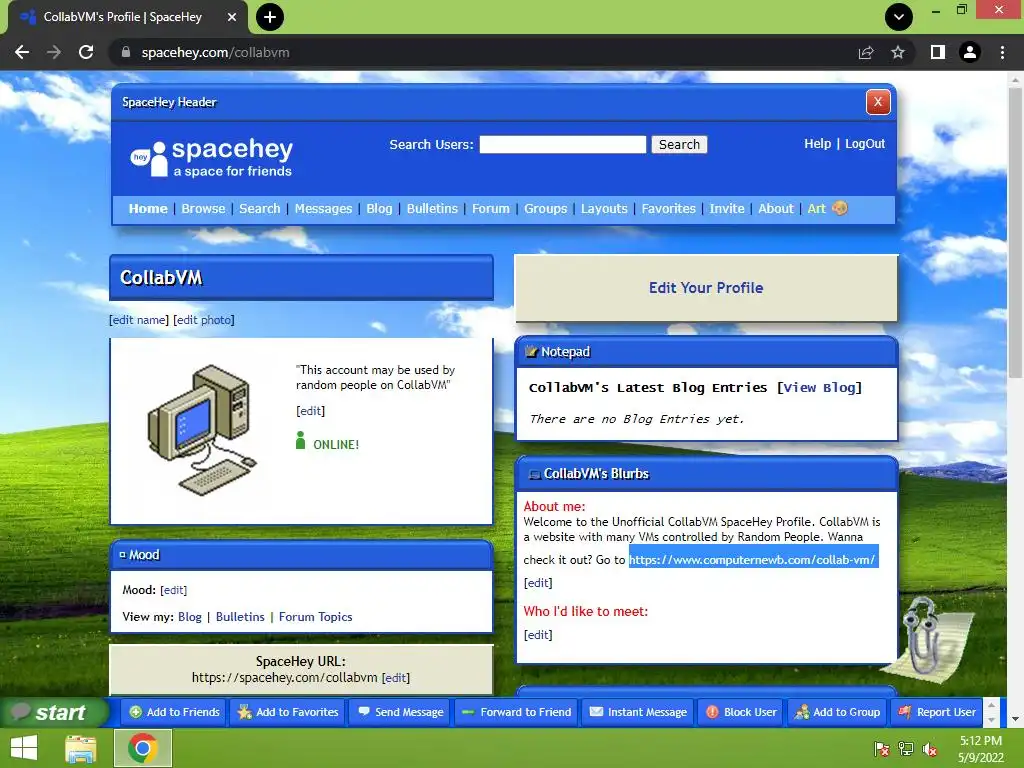1024x768 pixels.
Task: Edit the About me blurb
Action: (x=538, y=583)
